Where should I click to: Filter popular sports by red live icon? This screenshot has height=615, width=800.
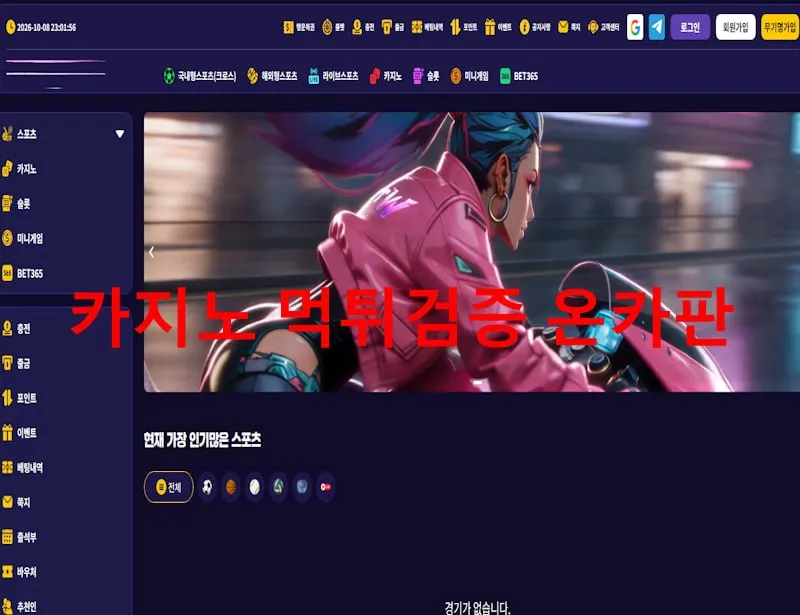(326, 487)
